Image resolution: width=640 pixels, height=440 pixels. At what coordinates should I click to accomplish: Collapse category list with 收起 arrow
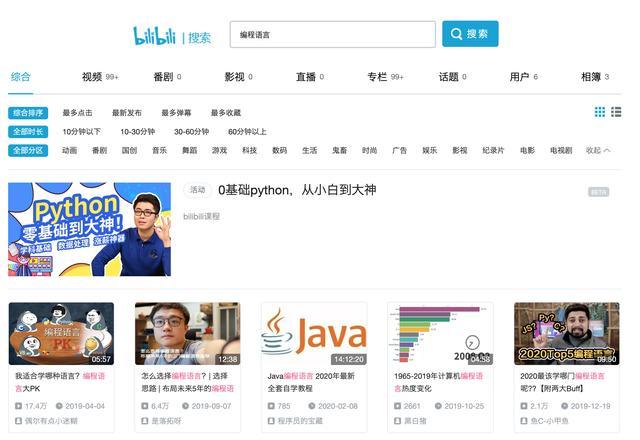coord(598,150)
